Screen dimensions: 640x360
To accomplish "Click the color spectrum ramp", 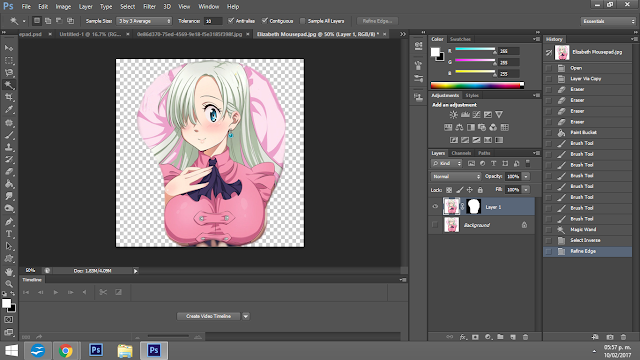I will click(x=477, y=85).
